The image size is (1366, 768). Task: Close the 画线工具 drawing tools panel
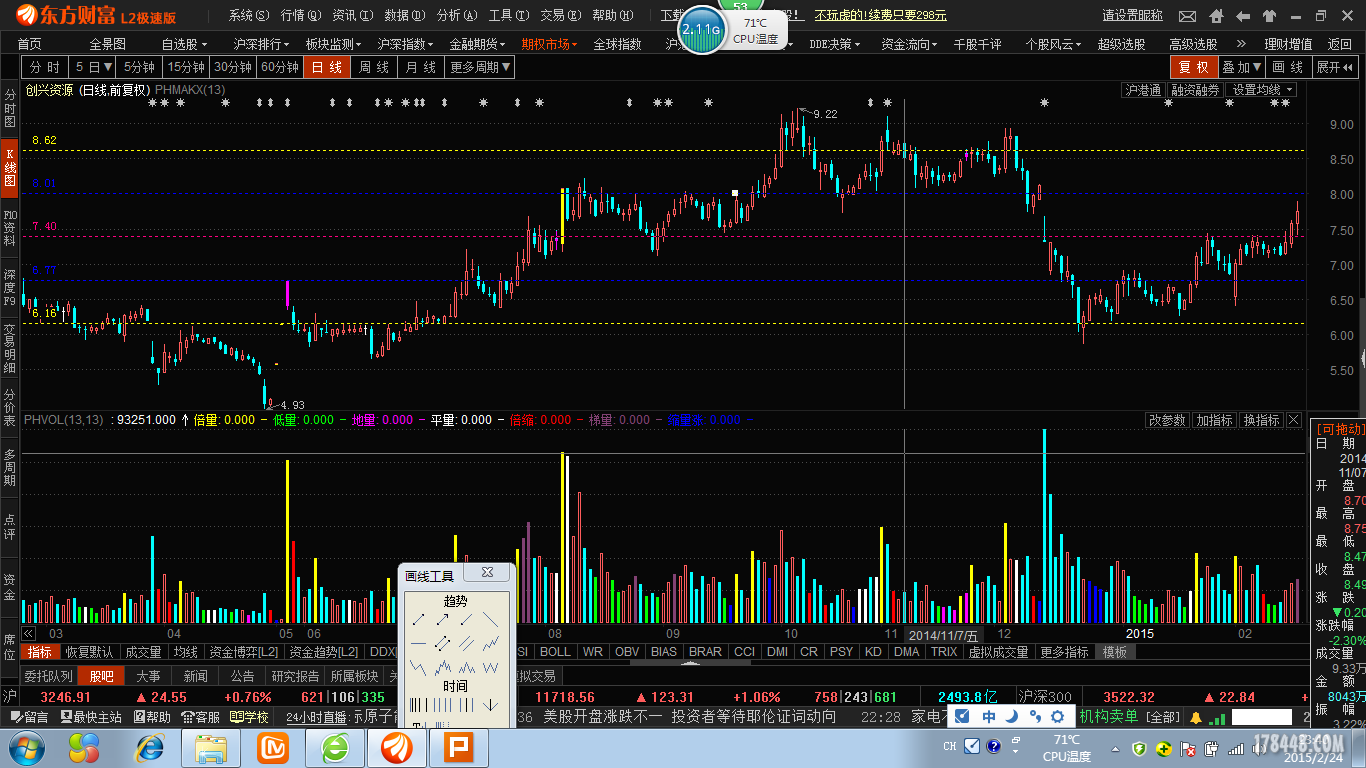487,573
